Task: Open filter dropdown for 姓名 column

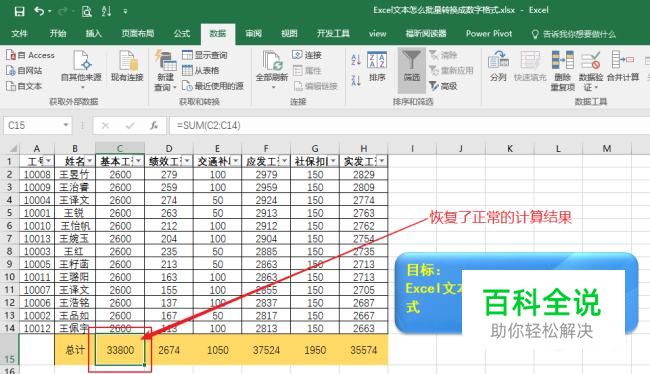Action: (89, 161)
